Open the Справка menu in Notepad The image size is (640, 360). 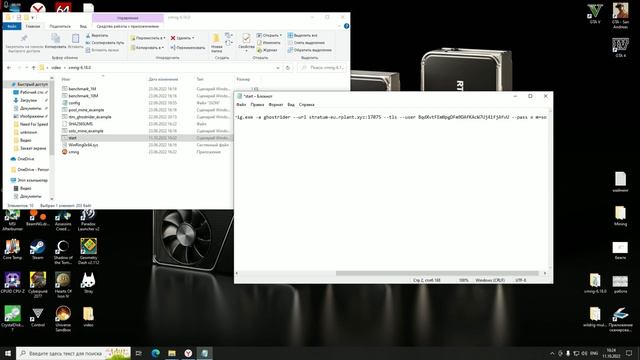tap(307, 105)
